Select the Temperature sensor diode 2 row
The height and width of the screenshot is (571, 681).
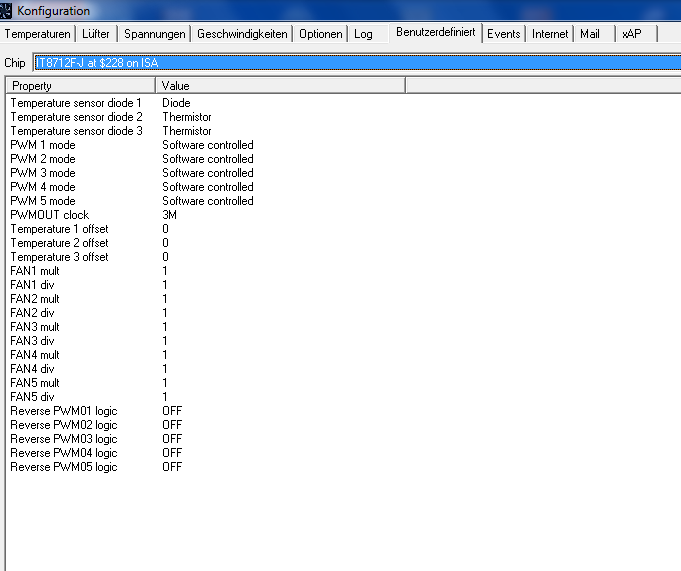(x=76, y=117)
